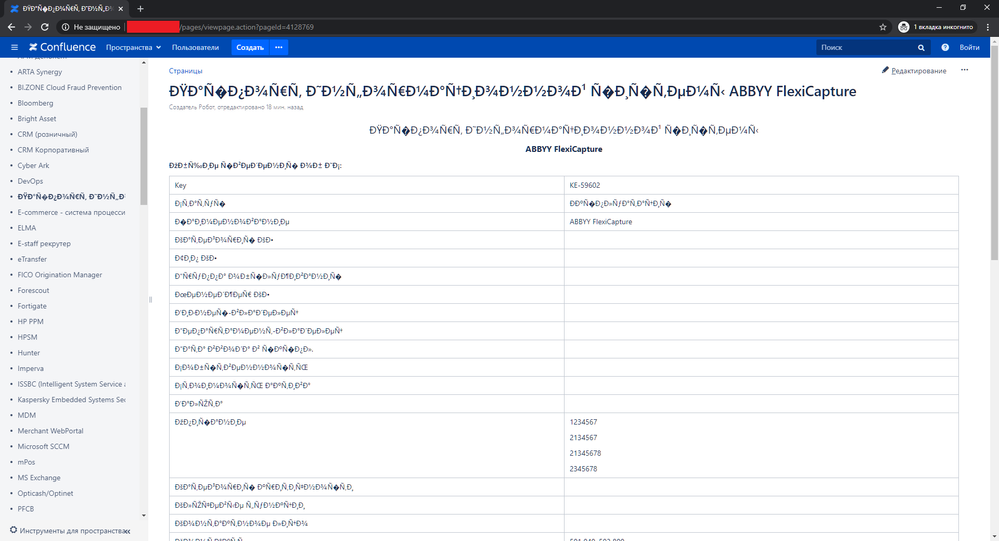Open Bright Asset sidebar page
This screenshot has width=999, height=541.
(36, 119)
